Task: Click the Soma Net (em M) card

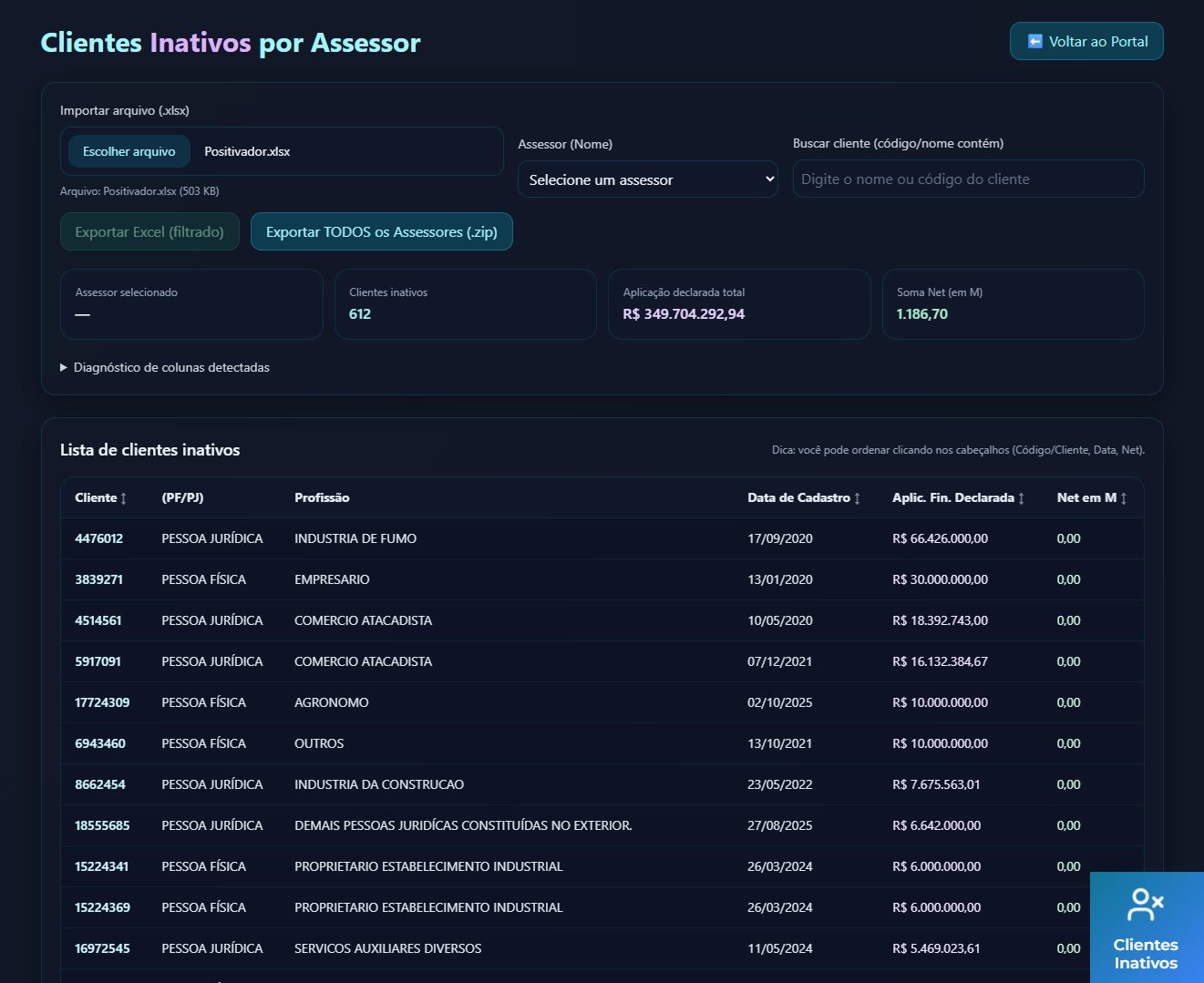Action: [x=1013, y=304]
